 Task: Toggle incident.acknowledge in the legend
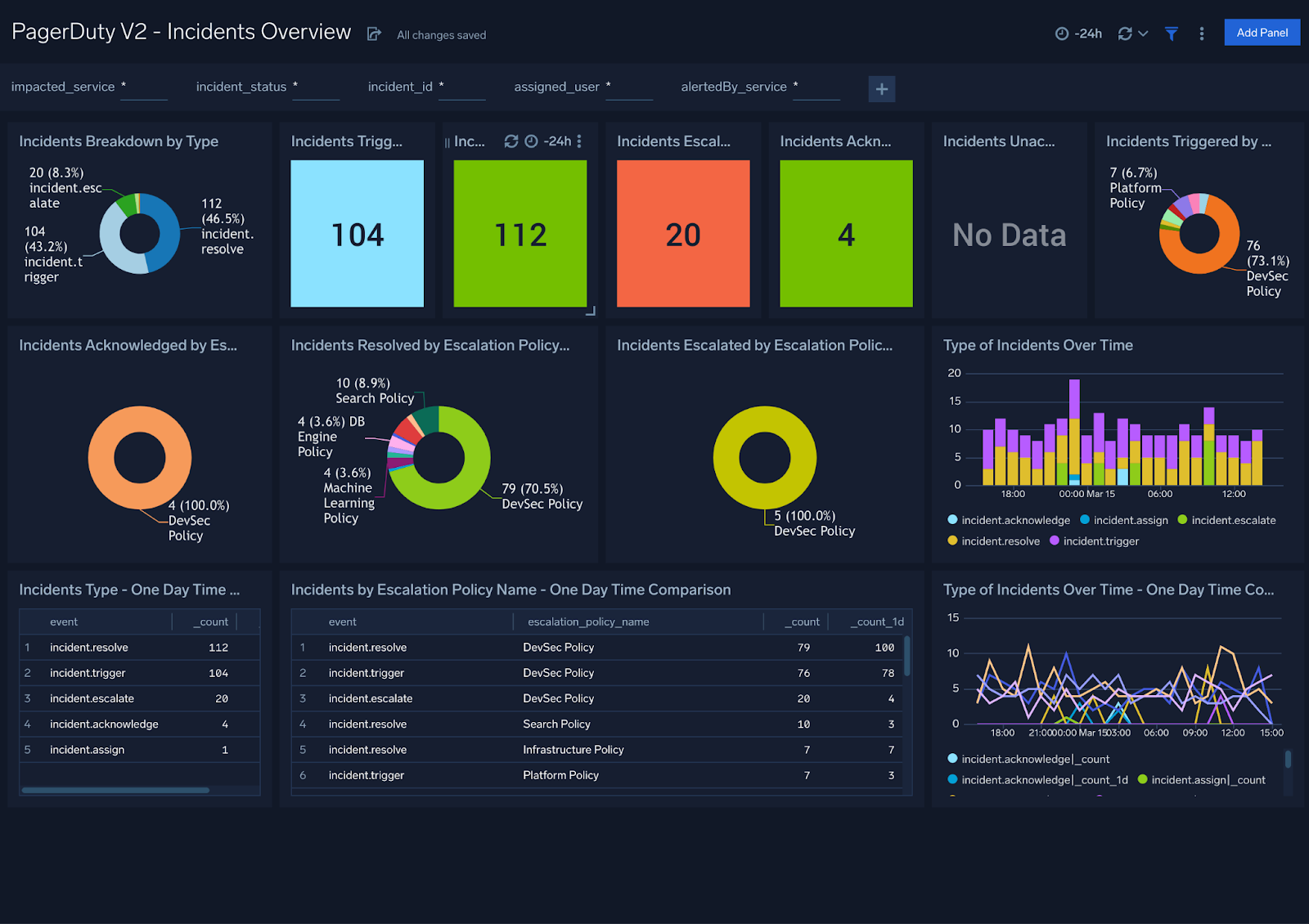pos(1014,519)
